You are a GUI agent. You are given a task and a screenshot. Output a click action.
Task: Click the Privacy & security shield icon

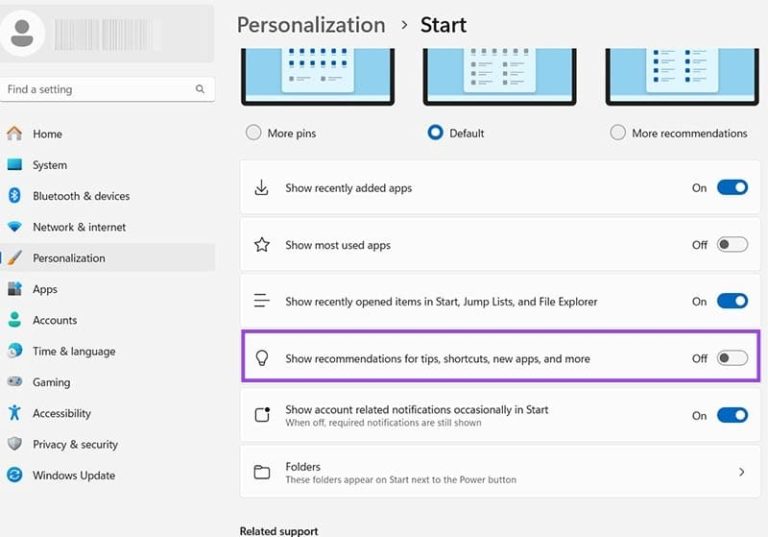pyautogui.click(x=15, y=444)
